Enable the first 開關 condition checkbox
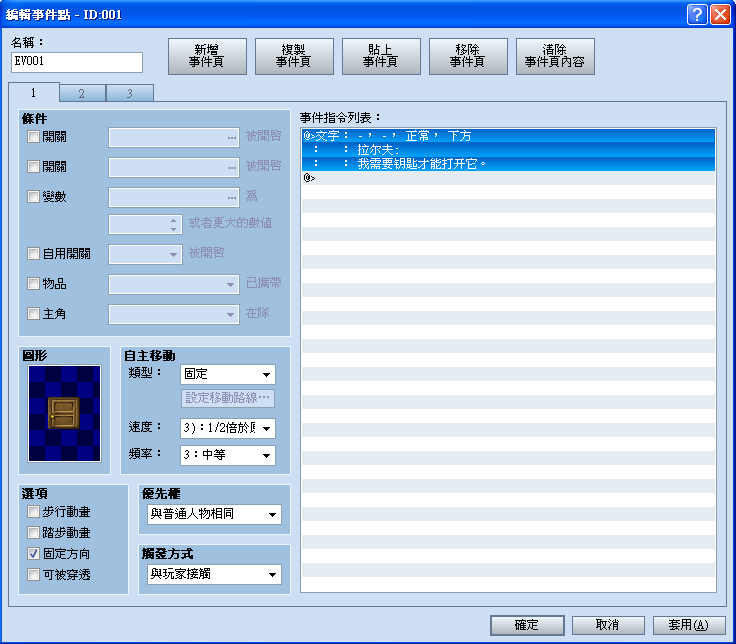The image size is (736, 644). coord(33,137)
